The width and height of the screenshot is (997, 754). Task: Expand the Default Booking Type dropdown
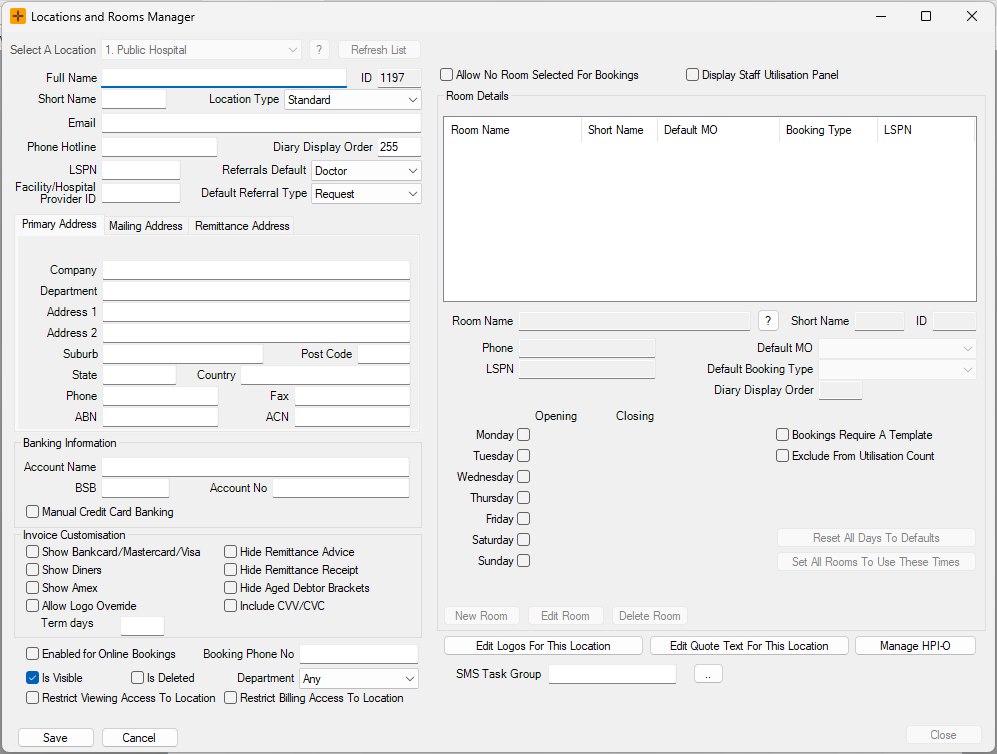point(897,369)
